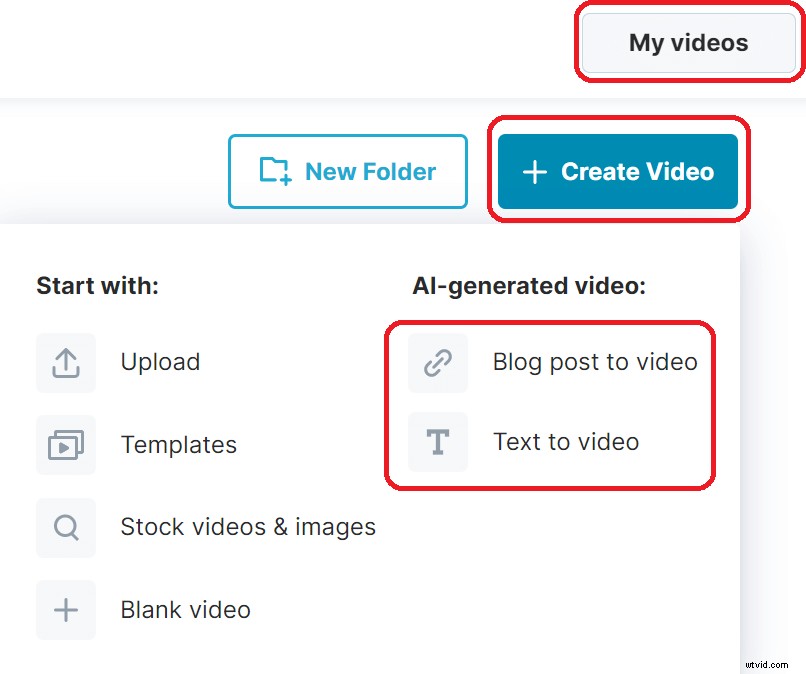Click the New Folder button
Viewport: 806px width, 674px height.
pyautogui.click(x=348, y=171)
